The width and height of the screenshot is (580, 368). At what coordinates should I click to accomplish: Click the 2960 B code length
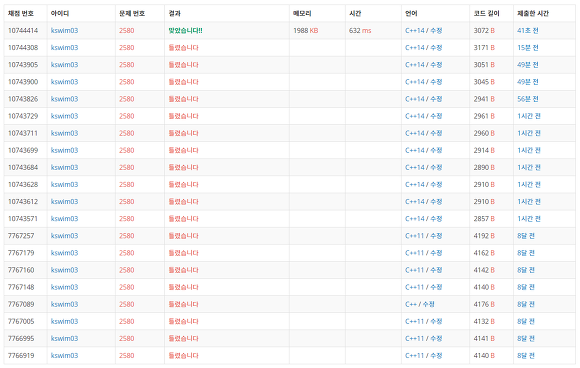pos(484,133)
